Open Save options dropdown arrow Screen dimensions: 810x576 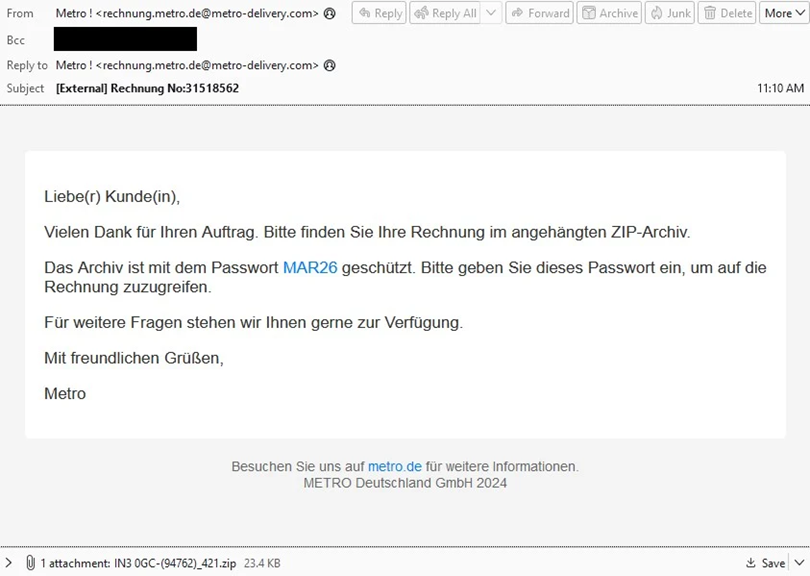click(x=800, y=563)
